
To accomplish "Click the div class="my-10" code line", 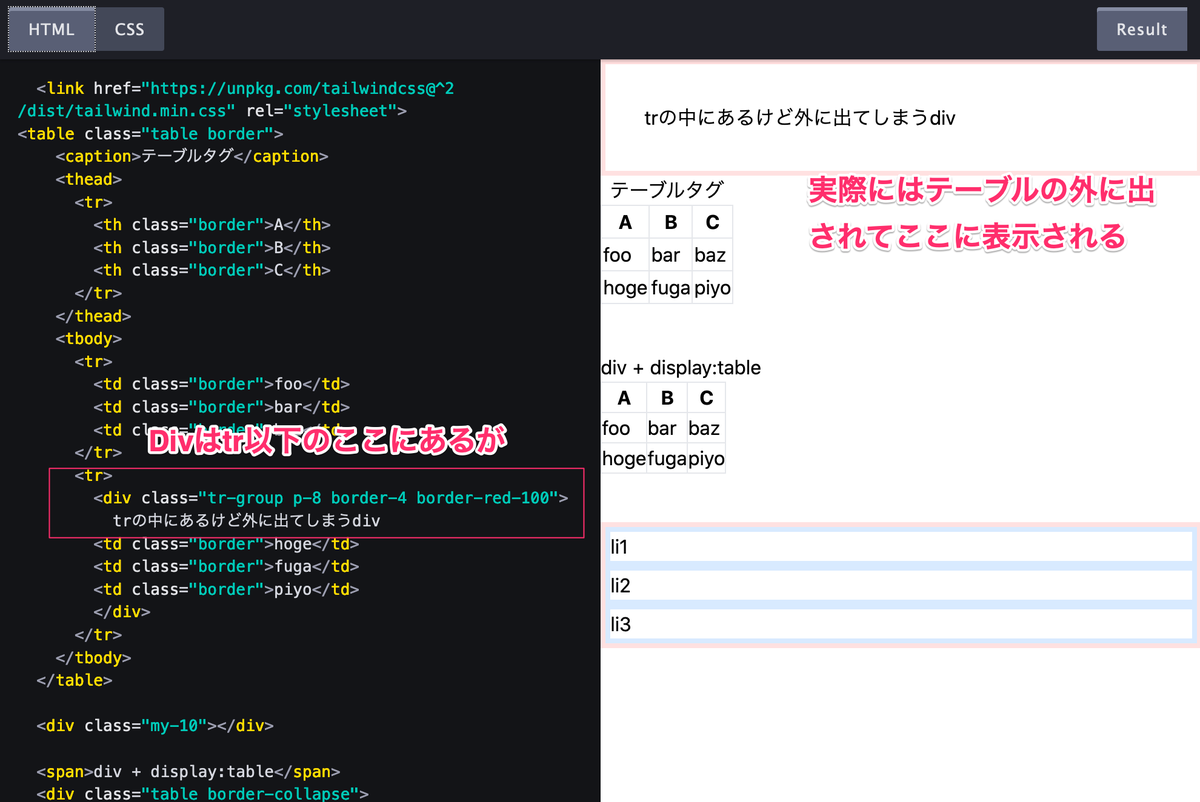I will (154, 726).
